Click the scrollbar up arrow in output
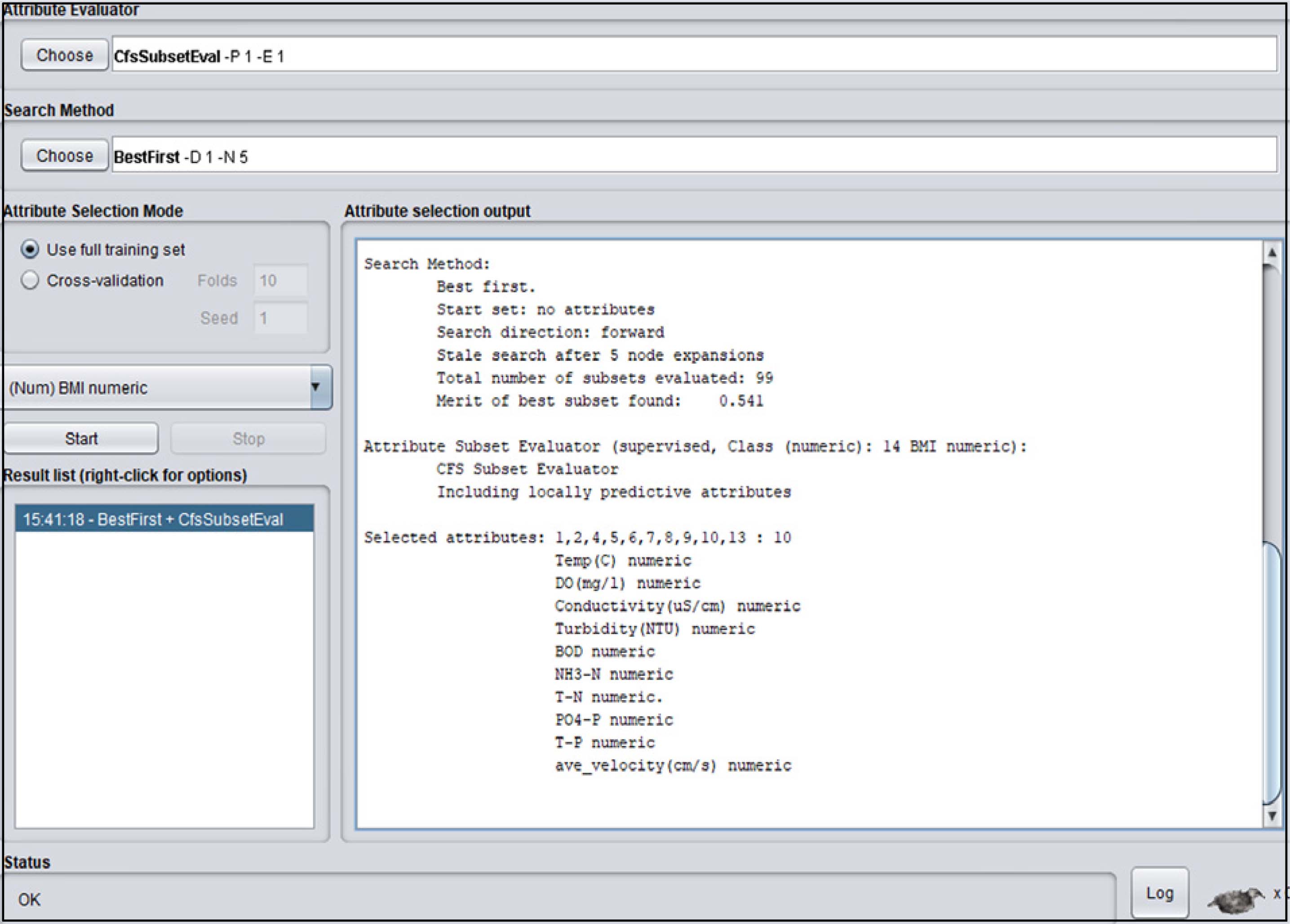The height and width of the screenshot is (924, 1290). [1272, 252]
